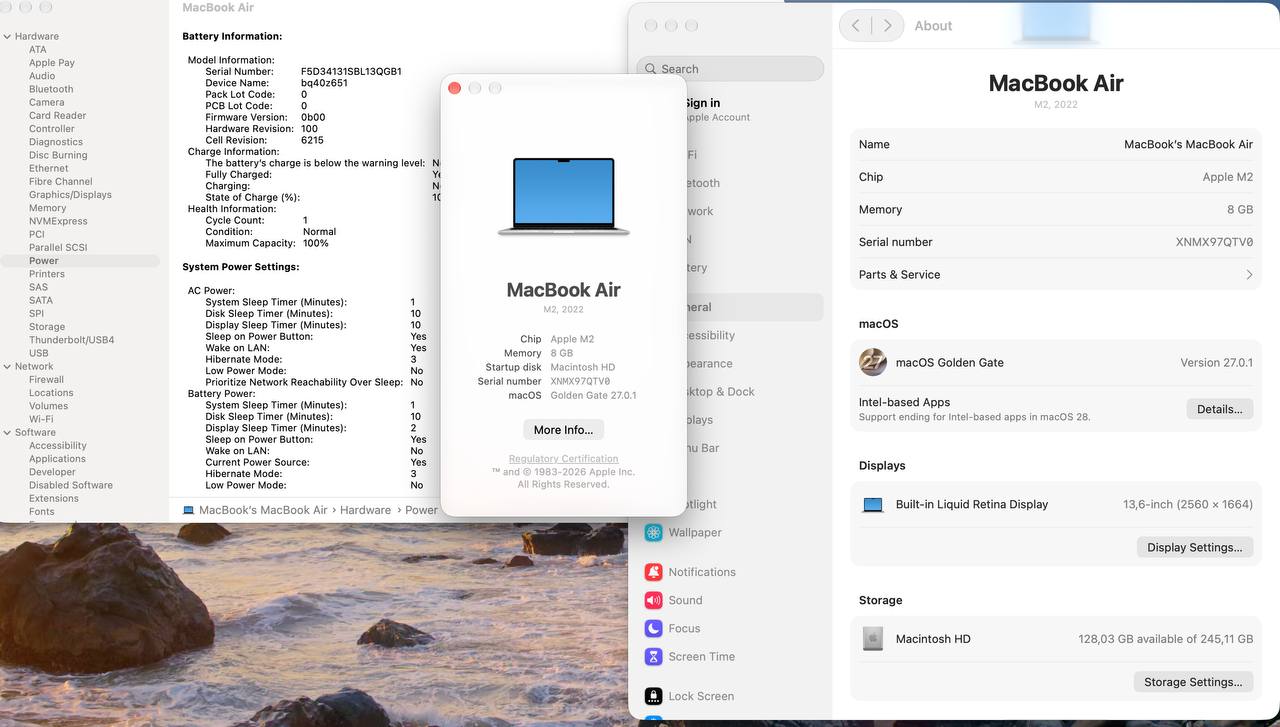Viewport: 1280px width, 727px height.
Task: Click the Built-in Liquid Retina Display icon
Action: coord(873,505)
